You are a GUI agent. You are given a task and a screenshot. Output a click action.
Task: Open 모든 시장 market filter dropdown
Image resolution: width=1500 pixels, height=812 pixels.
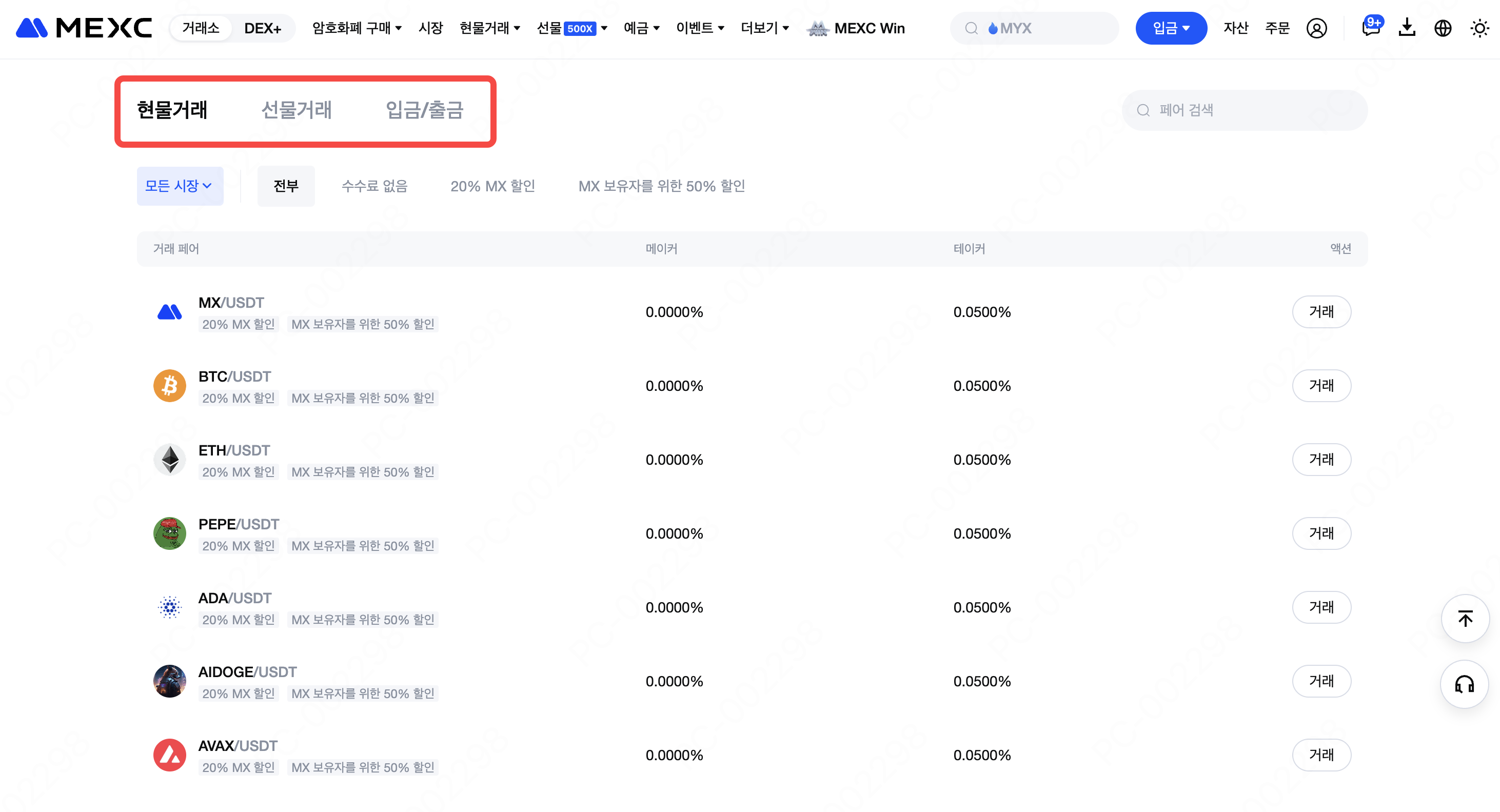click(180, 186)
